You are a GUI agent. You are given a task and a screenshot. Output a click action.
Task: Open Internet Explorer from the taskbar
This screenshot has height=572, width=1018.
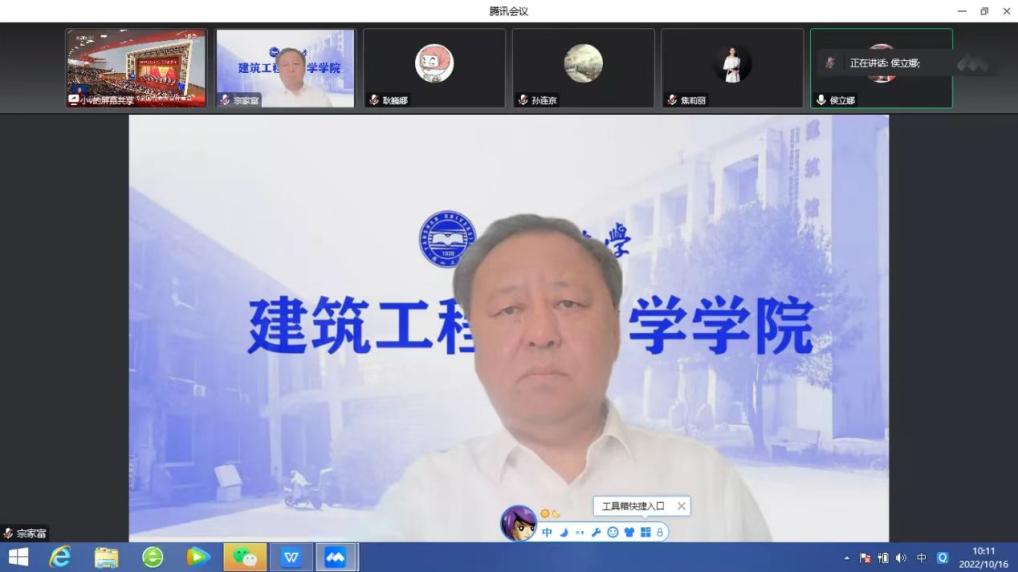(60, 557)
